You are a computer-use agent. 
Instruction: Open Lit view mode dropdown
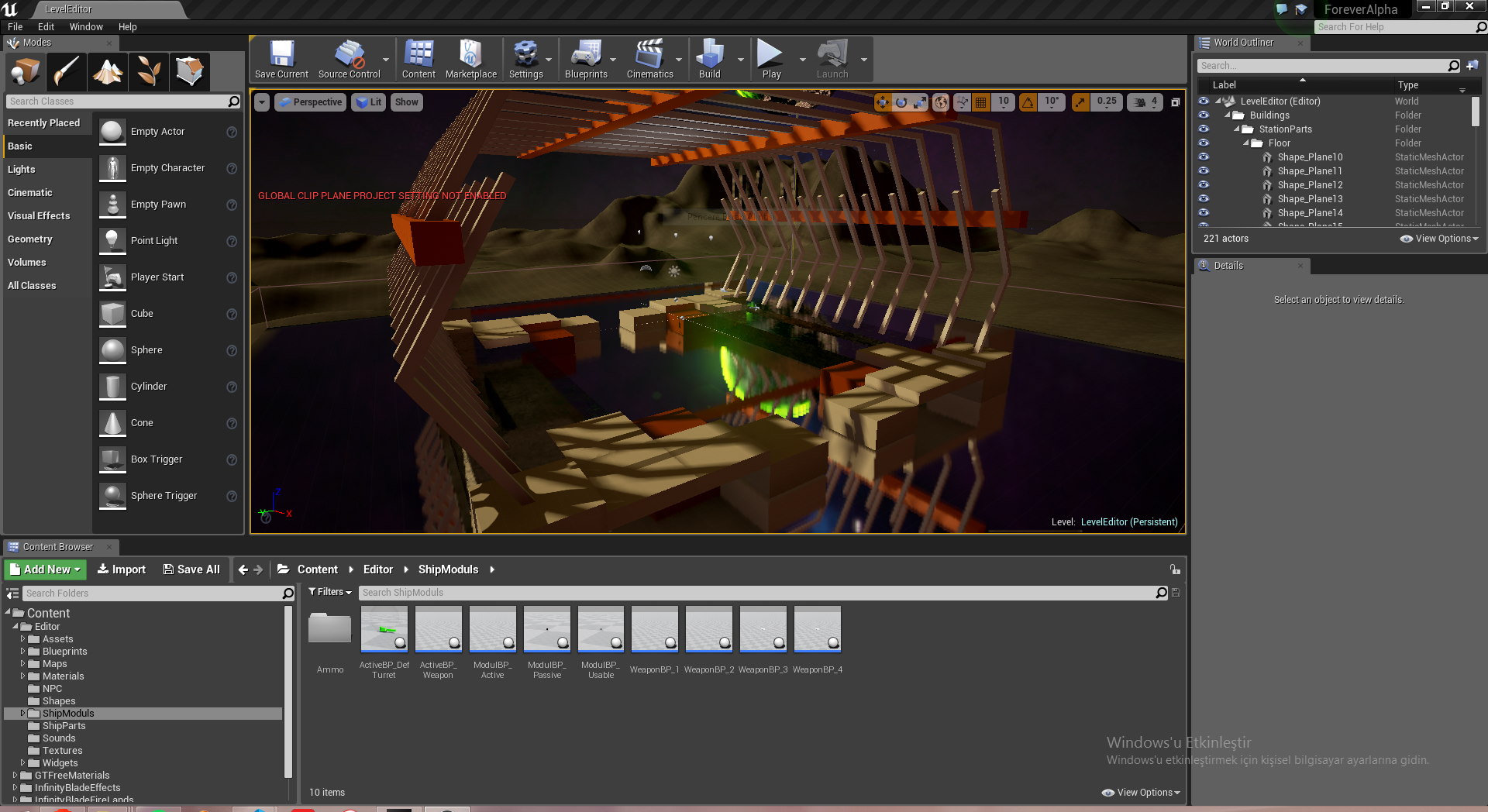[368, 102]
